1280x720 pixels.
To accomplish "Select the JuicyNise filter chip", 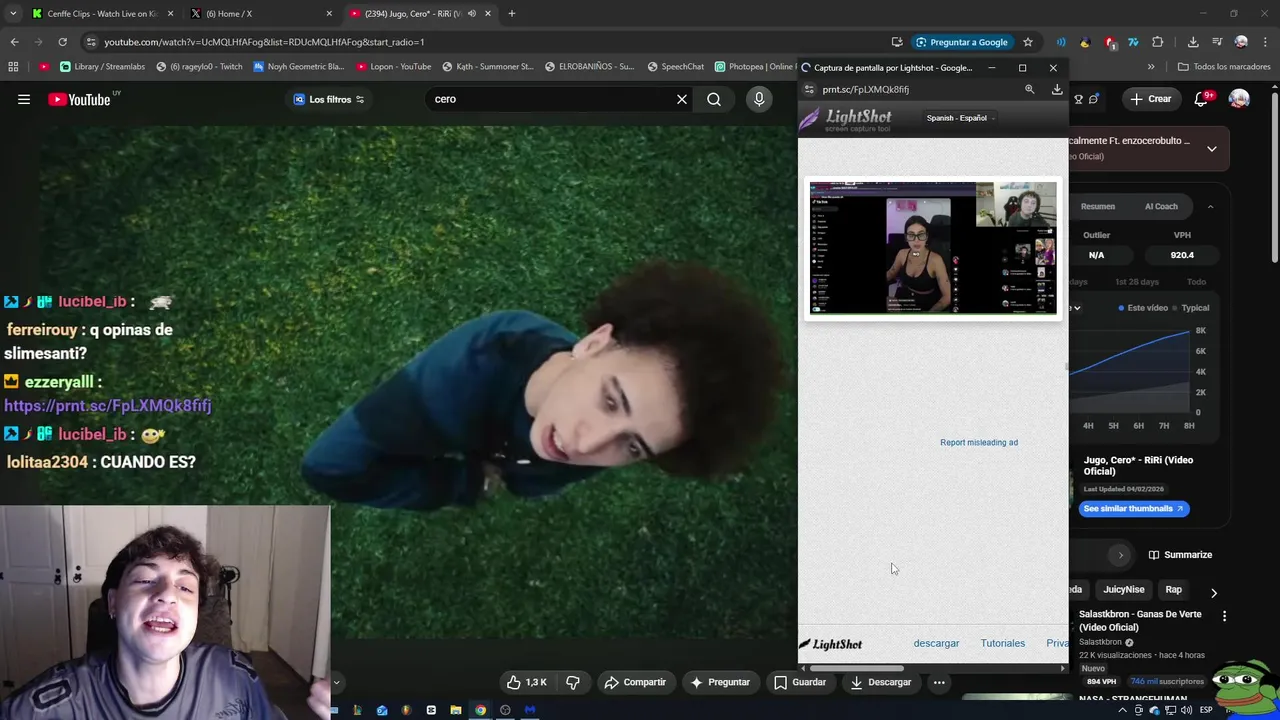I will click(x=1123, y=590).
